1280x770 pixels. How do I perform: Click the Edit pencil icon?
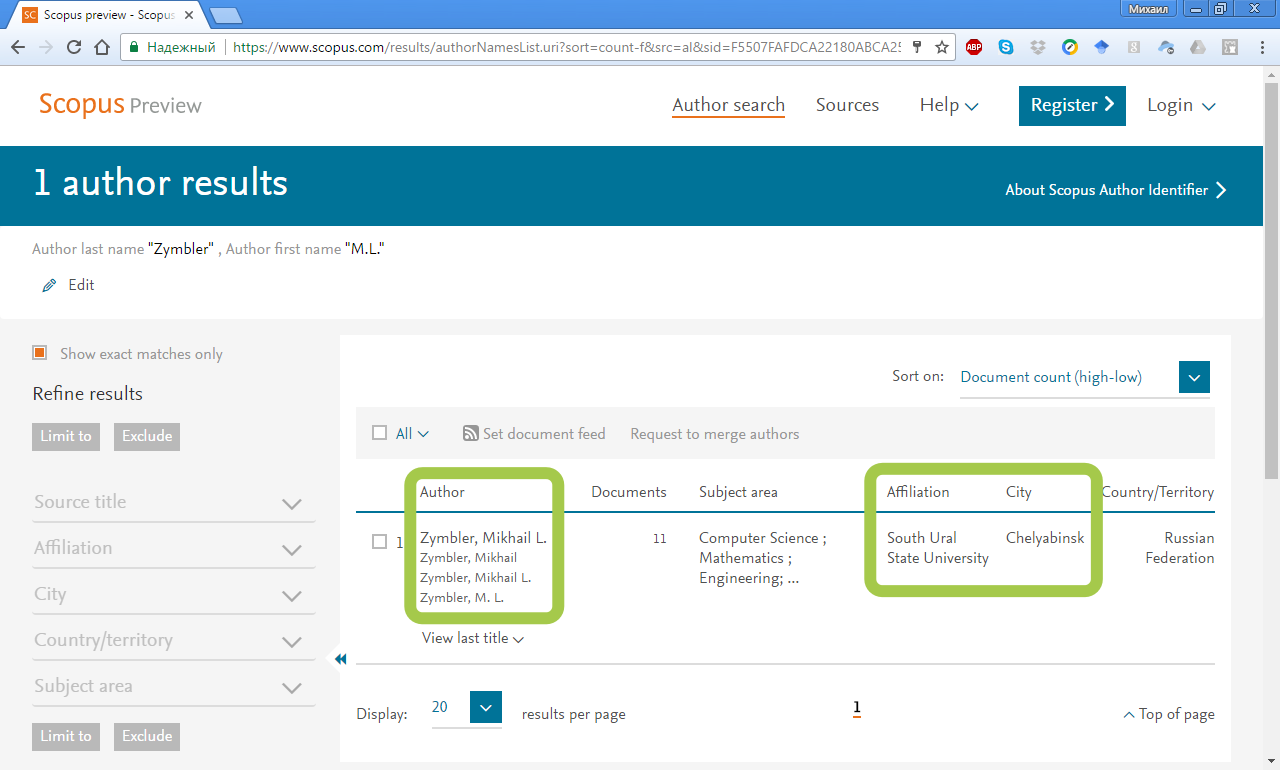49,286
